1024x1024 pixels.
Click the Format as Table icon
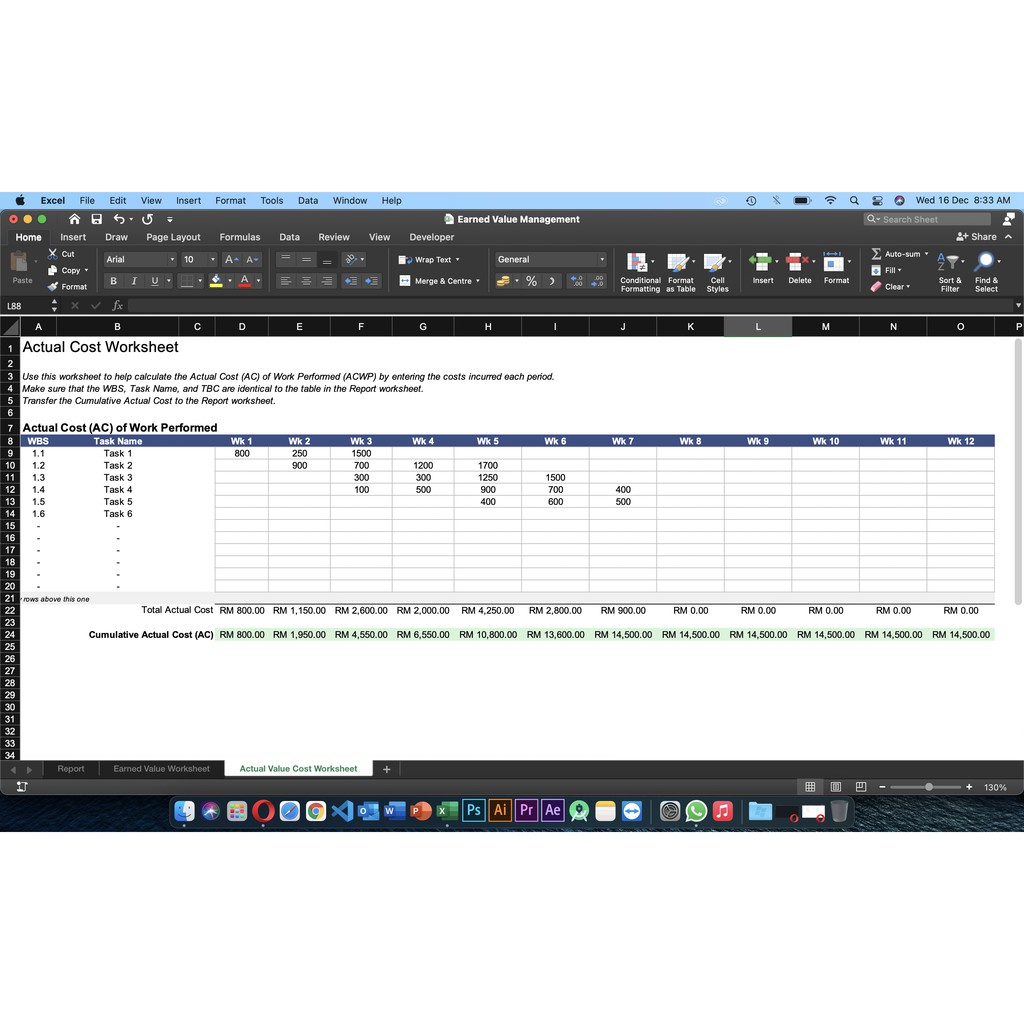point(678,263)
